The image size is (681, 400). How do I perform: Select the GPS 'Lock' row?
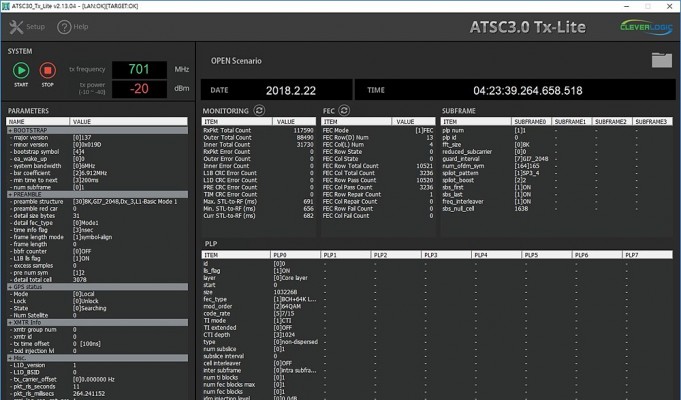pyautogui.click(x=97, y=301)
